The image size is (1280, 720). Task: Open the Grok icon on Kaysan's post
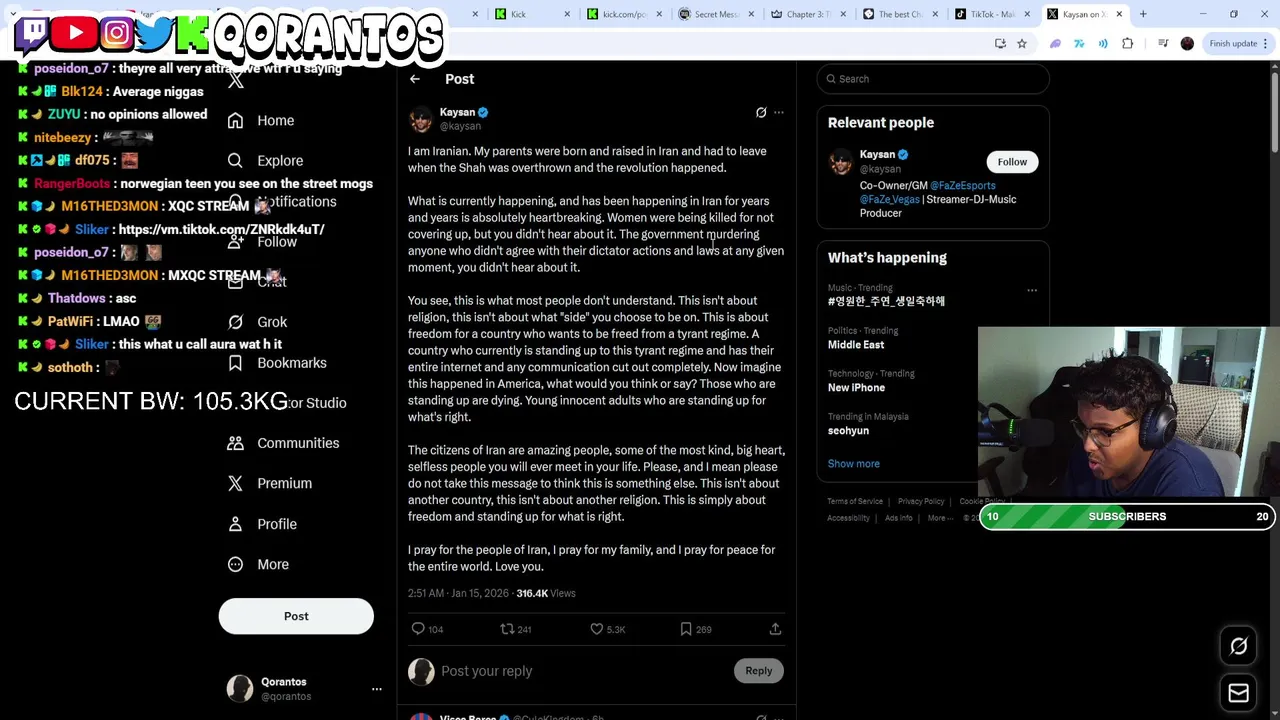761,113
